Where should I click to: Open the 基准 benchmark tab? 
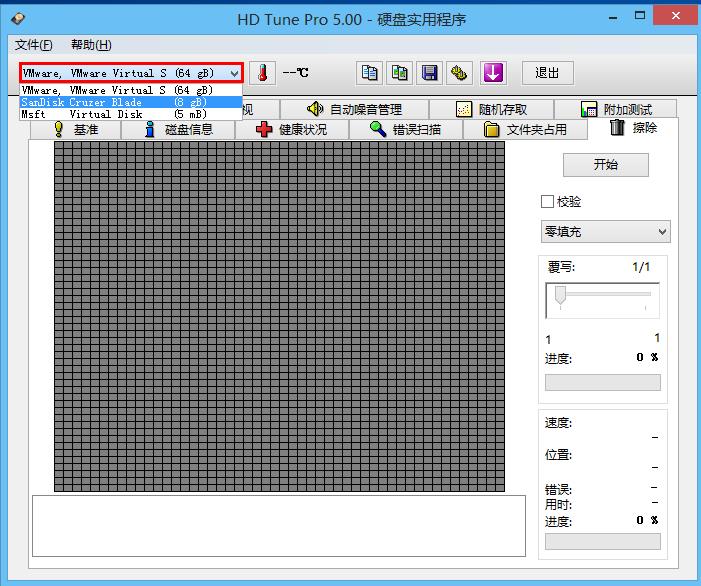pyautogui.click(x=76, y=130)
